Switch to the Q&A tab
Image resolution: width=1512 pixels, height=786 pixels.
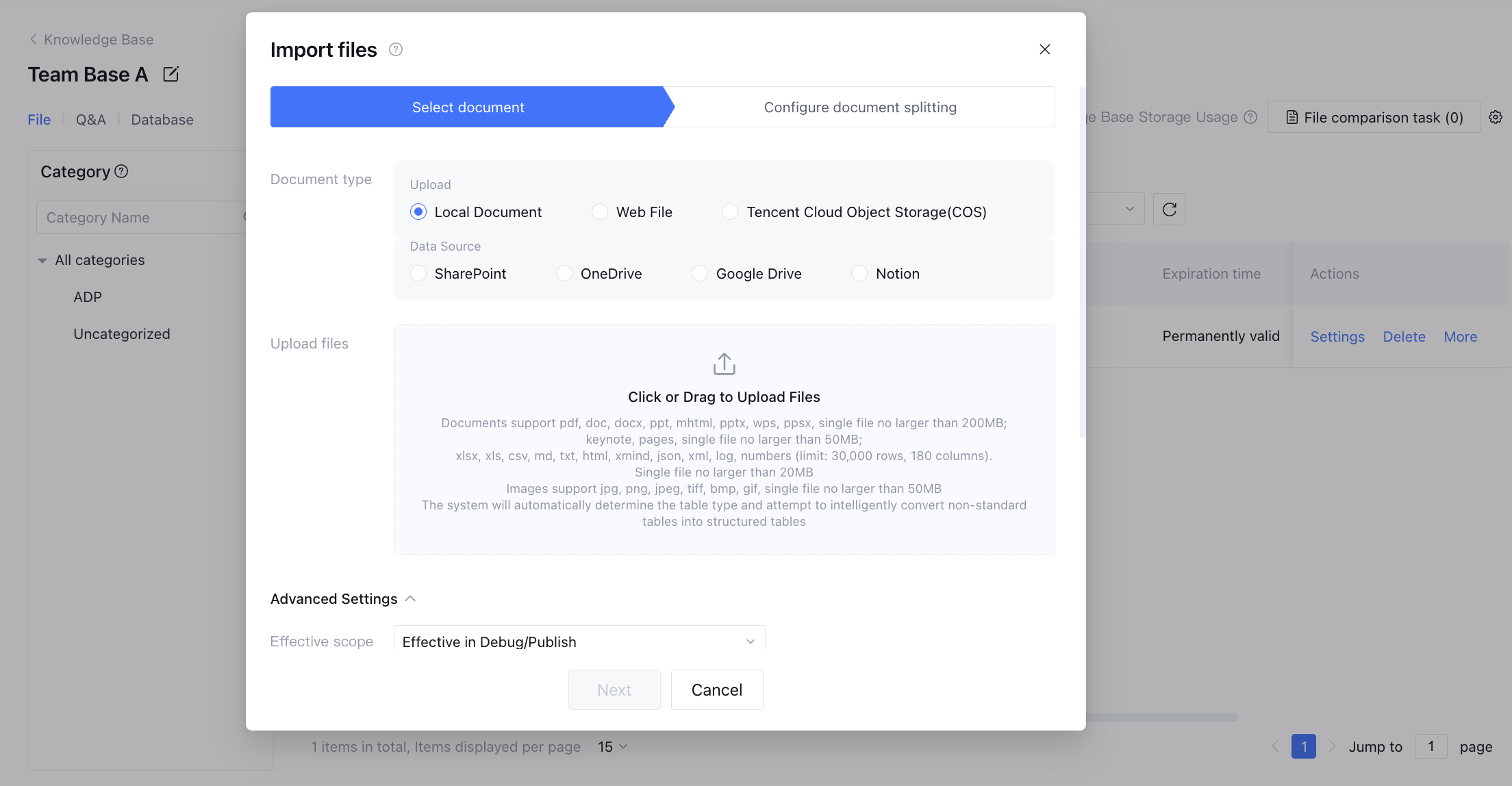pyautogui.click(x=90, y=120)
